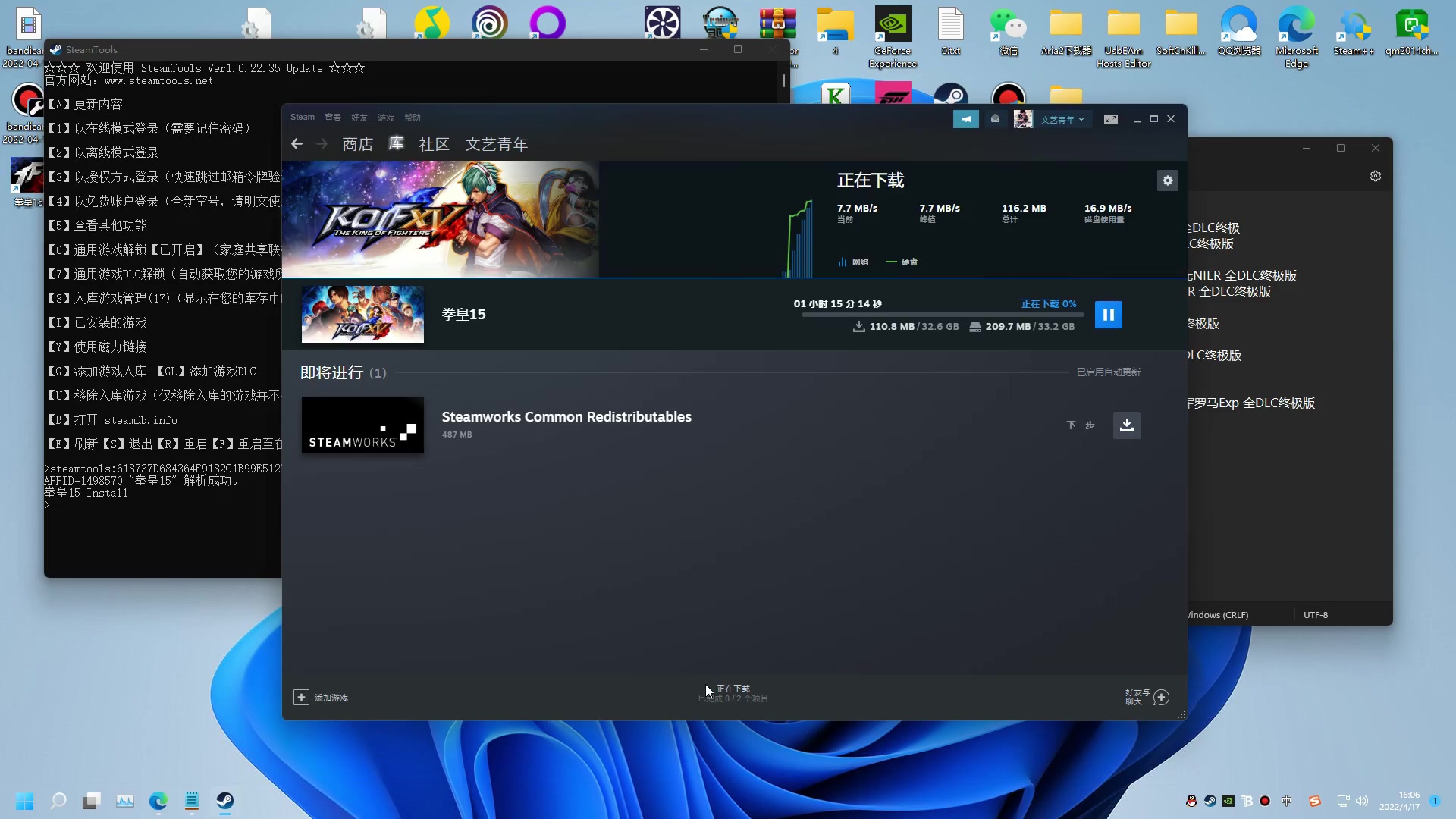
Task: Open the WinRAR archive desktop icon
Action: pos(777,24)
